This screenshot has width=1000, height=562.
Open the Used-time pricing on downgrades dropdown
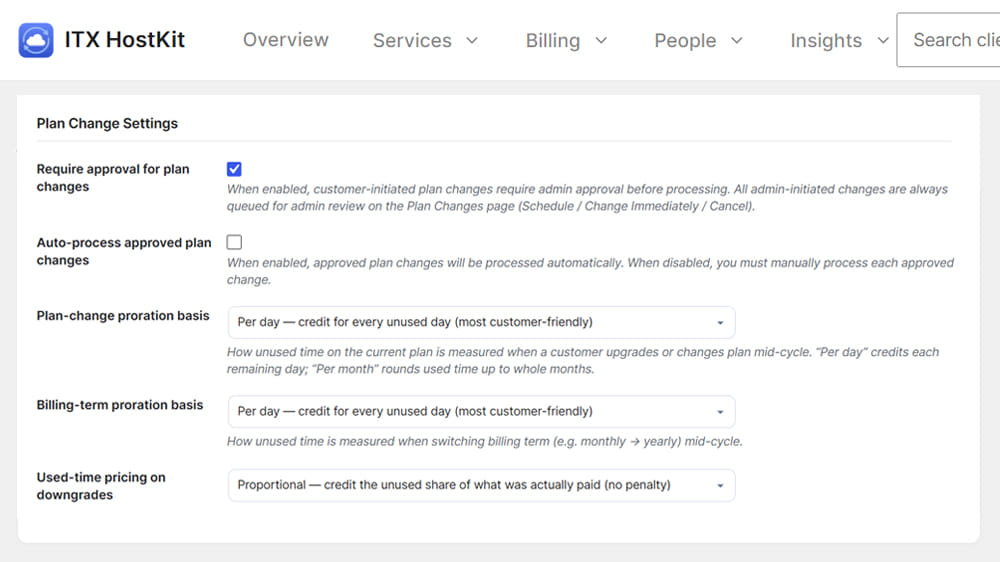click(x=482, y=485)
